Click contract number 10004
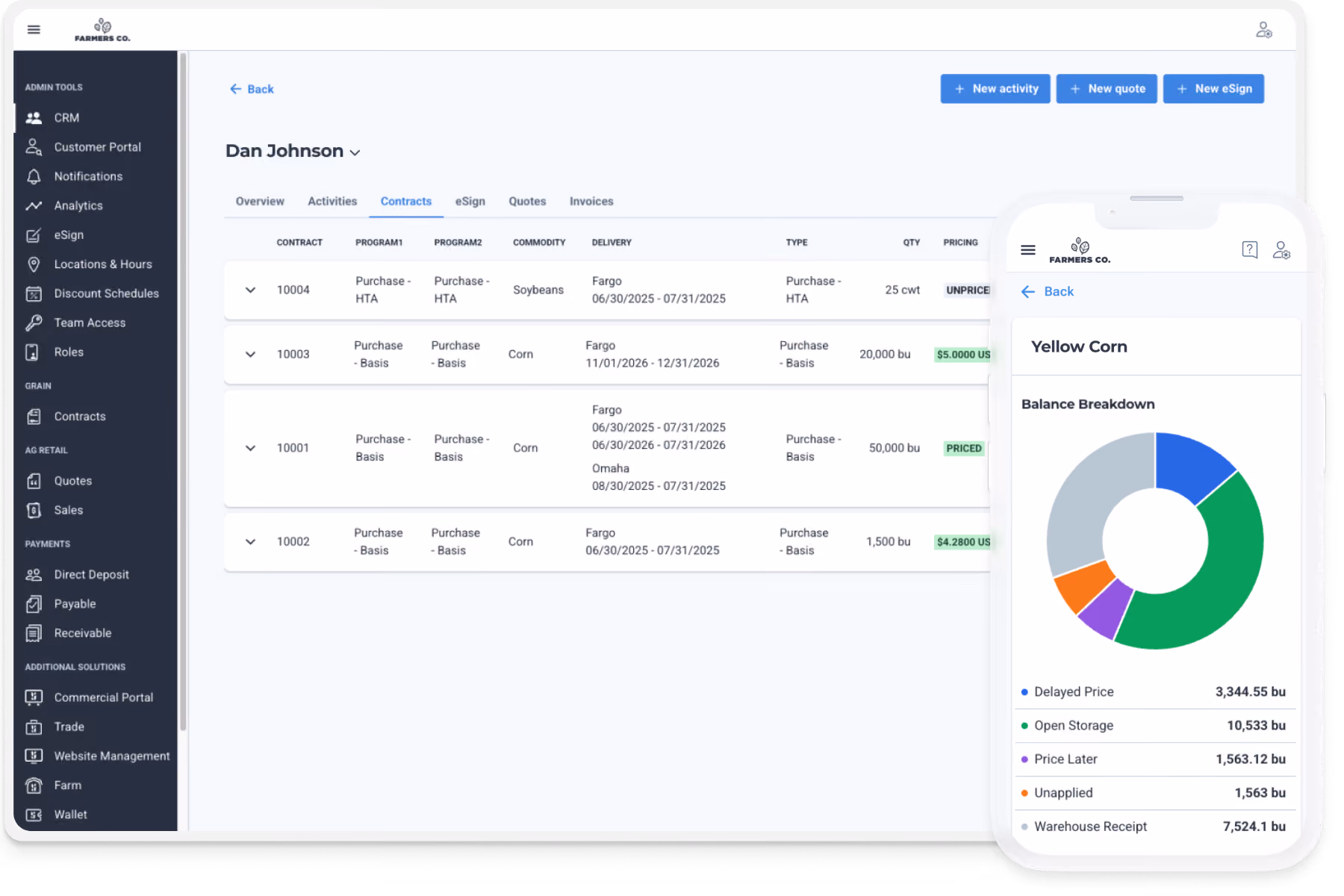Screen dimensions: 1344x896 (x=293, y=290)
